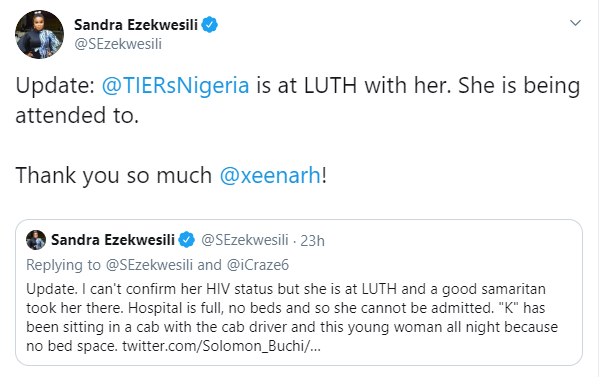
Task: Open the @SEzekwesili handle below the top name
Action: [118, 44]
